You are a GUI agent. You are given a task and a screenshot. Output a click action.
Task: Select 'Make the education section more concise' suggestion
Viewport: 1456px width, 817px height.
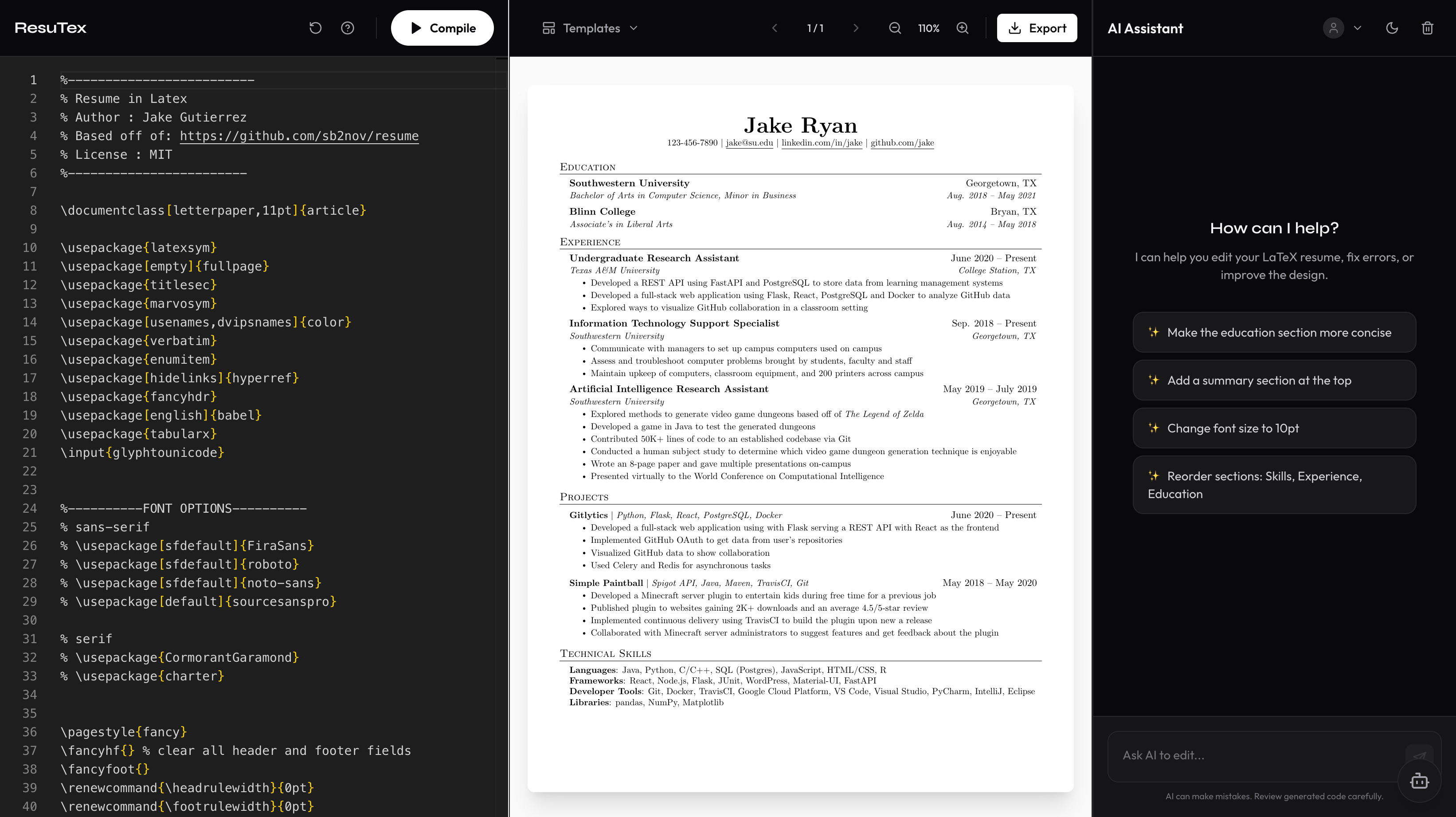pyautogui.click(x=1274, y=333)
